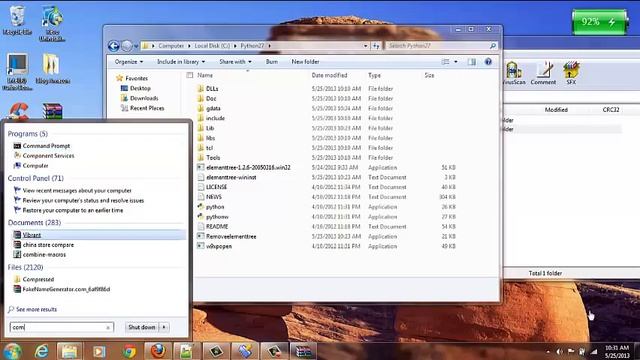Open WinRAR from the taskbar

pos(303,351)
